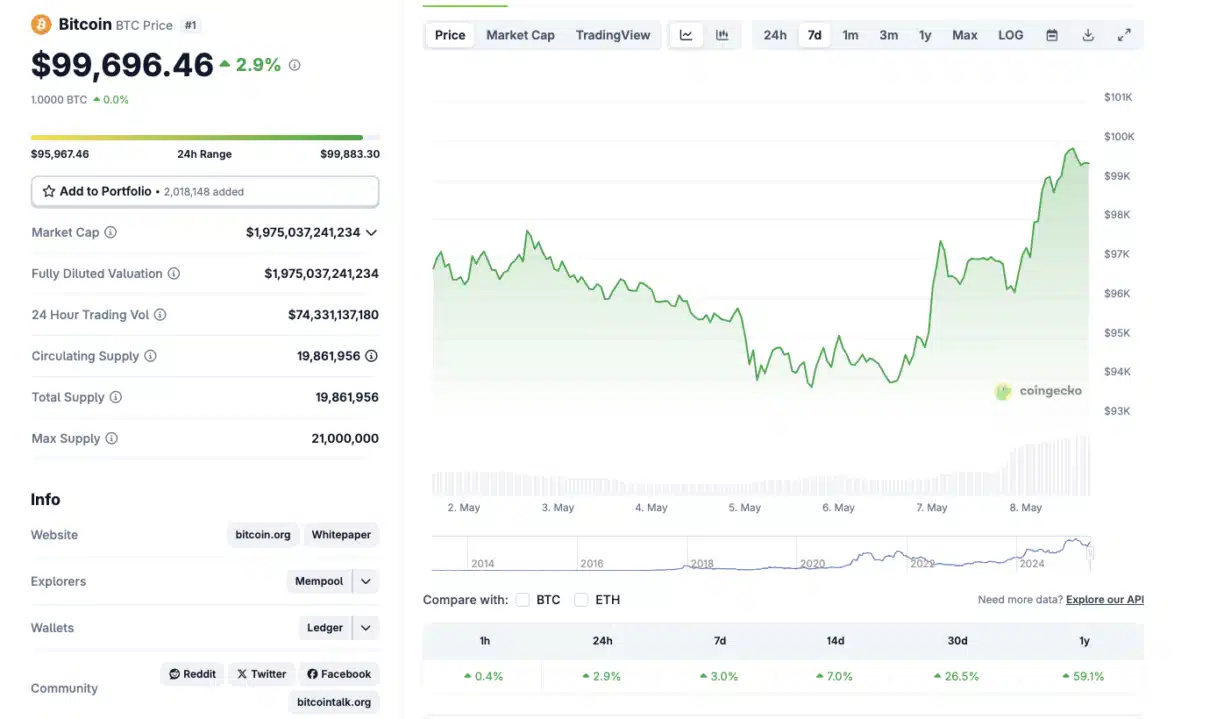Expand the chart to fullscreen

[1124, 34]
